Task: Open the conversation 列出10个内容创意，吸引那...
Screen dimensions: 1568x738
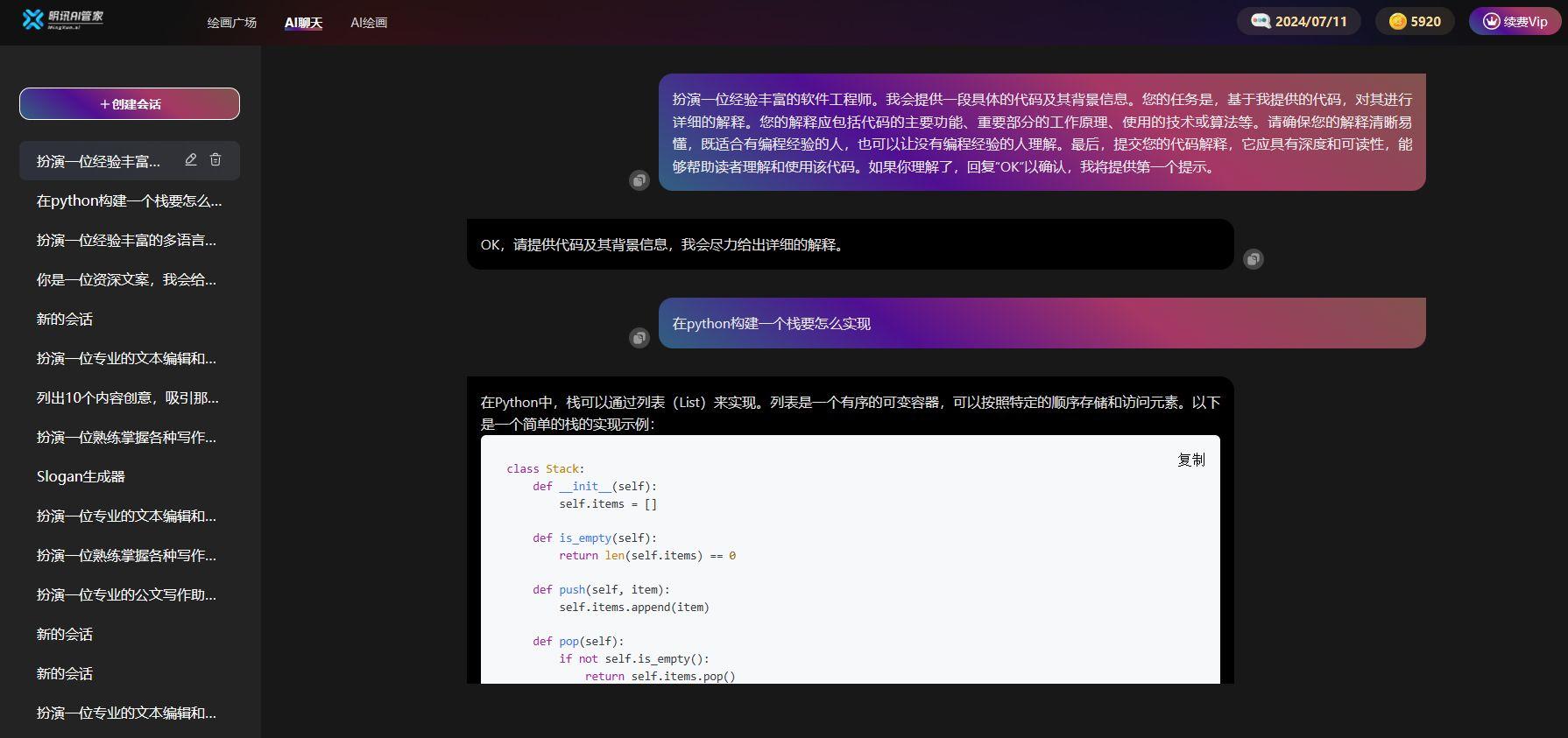Action: pos(130,397)
